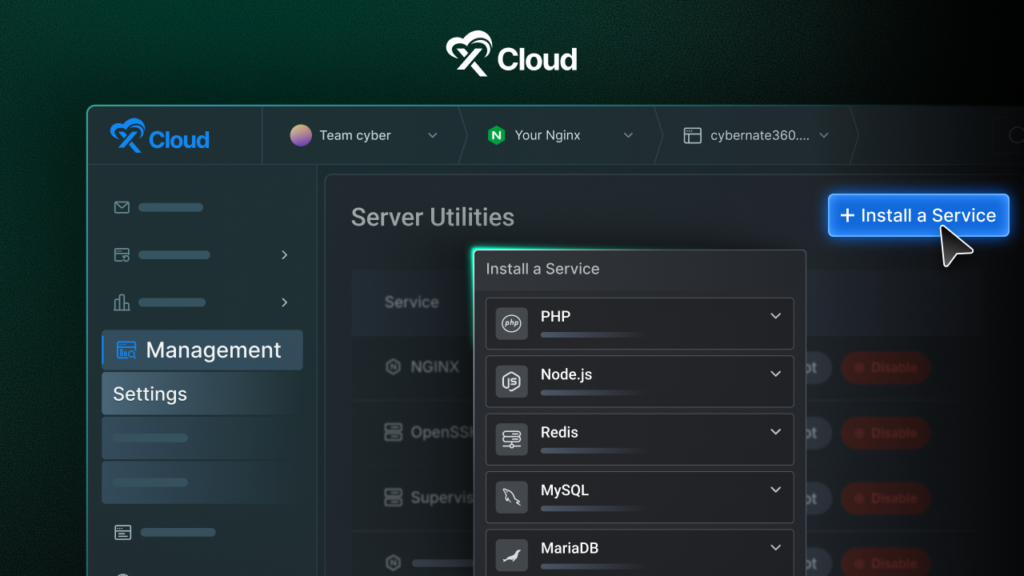Image resolution: width=1024 pixels, height=576 pixels.
Task: Click the PHP logo icon
Action: 511,323
